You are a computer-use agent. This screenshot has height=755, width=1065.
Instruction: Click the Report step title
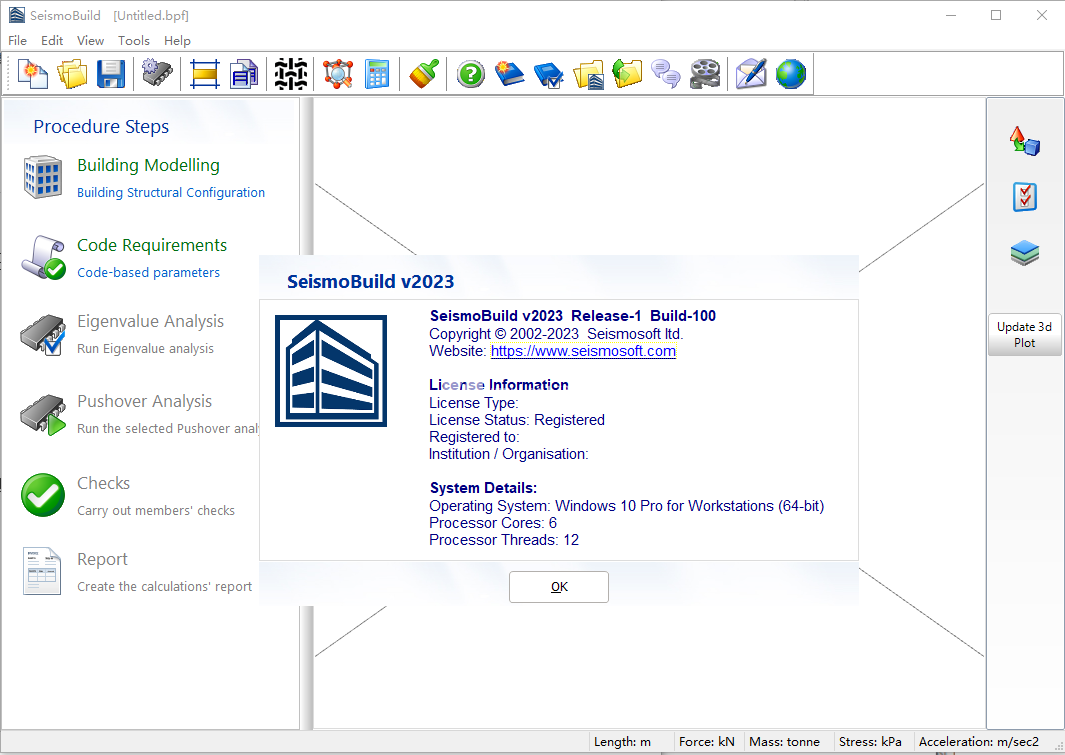tap(102, 559)
